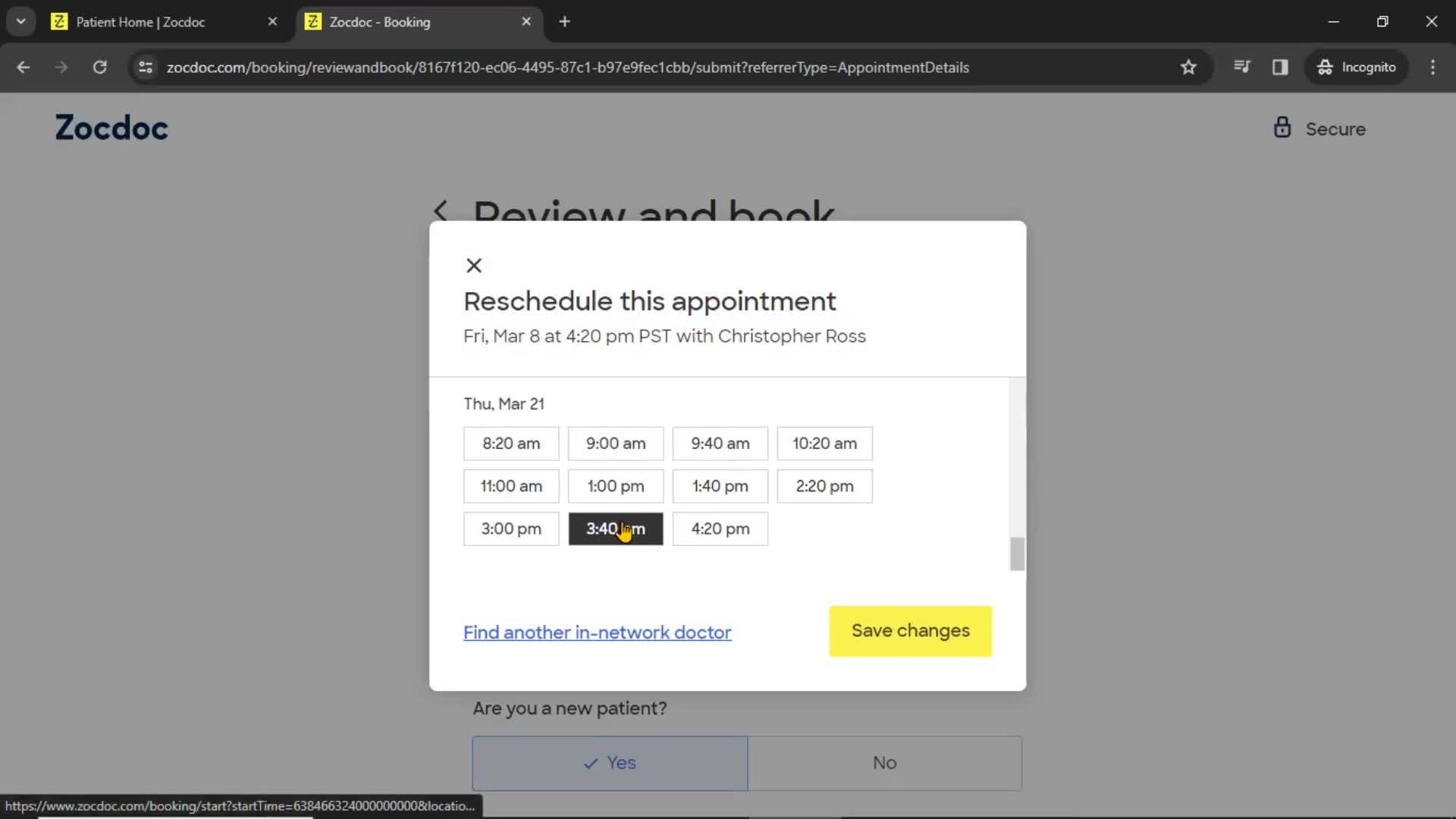
Task: Click the time slots scrollbar thumb
Action: [1017, 554]
